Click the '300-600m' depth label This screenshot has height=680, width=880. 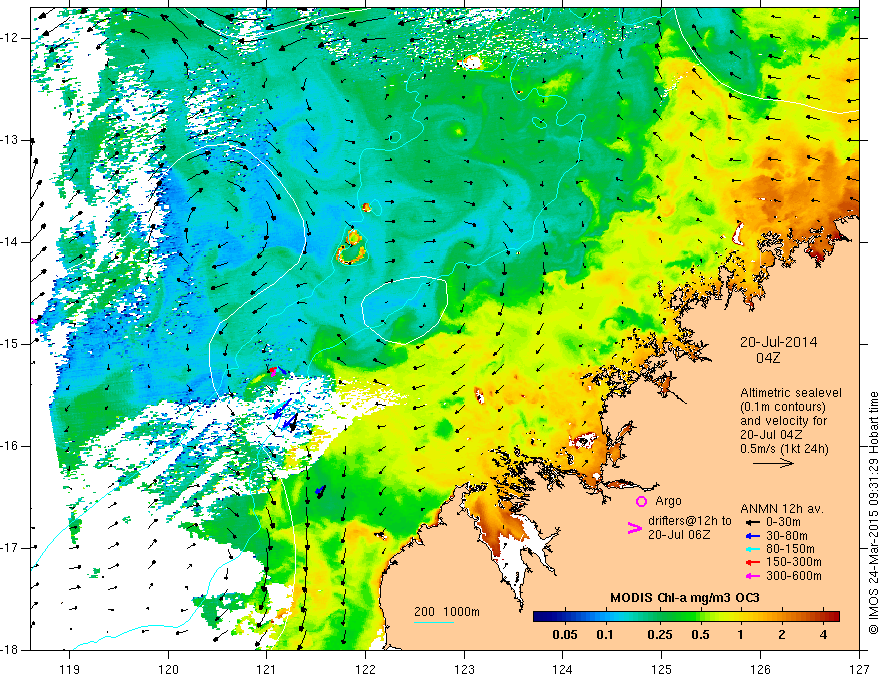pos(793,576)
